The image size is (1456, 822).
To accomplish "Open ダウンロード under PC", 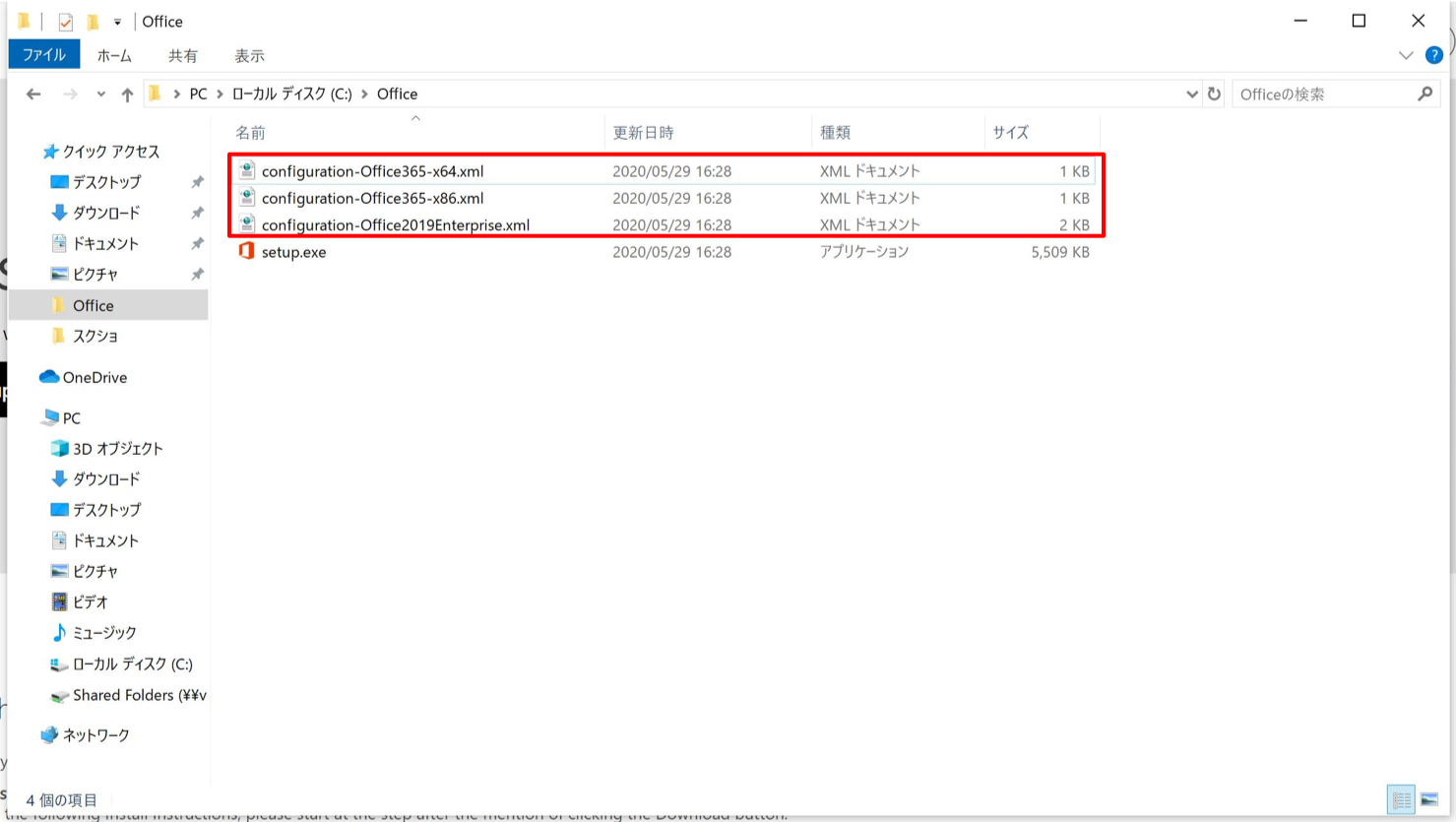I will tap(106, 479).
